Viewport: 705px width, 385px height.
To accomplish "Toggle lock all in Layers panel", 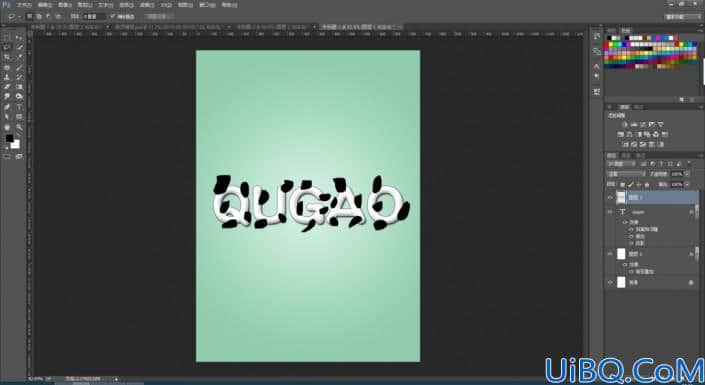I will coord(647,184).
